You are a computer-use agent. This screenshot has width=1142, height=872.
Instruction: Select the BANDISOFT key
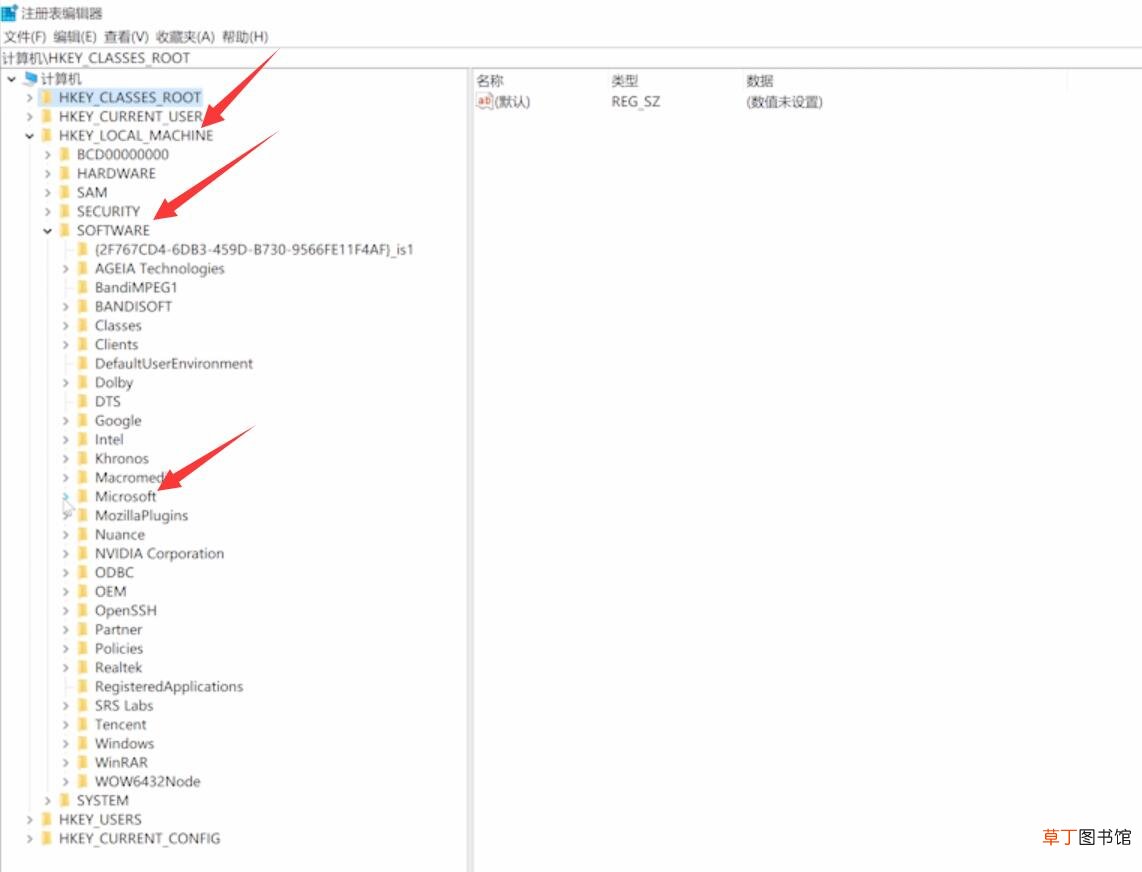[x=133, y=307]
